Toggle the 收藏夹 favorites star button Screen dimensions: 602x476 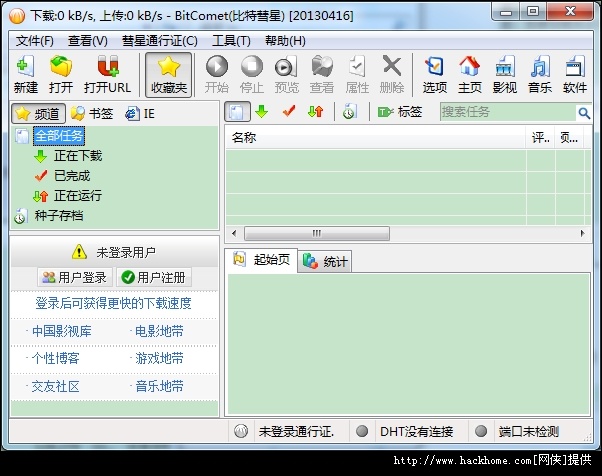click(169, 75)
